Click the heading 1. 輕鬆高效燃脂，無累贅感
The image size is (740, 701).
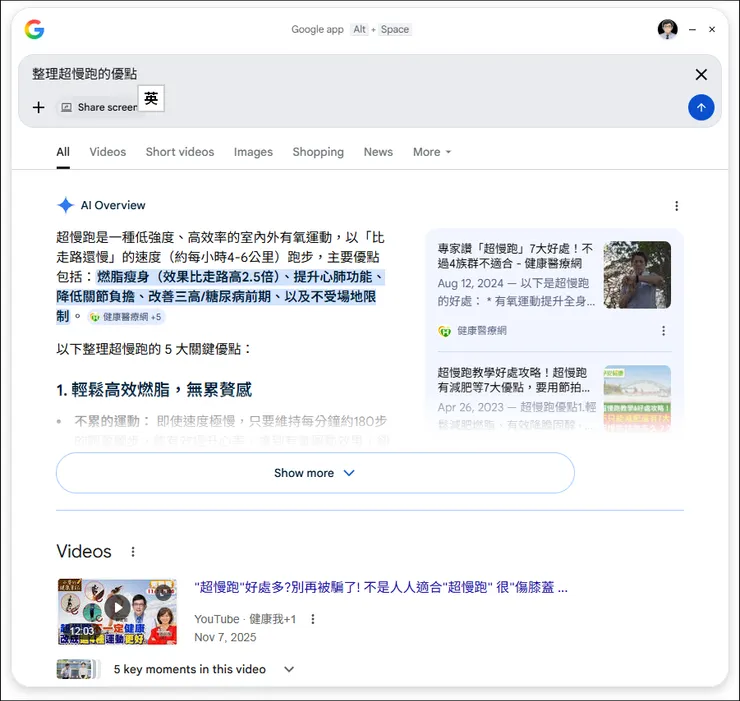pyautogui.click(x=154, y=390)
